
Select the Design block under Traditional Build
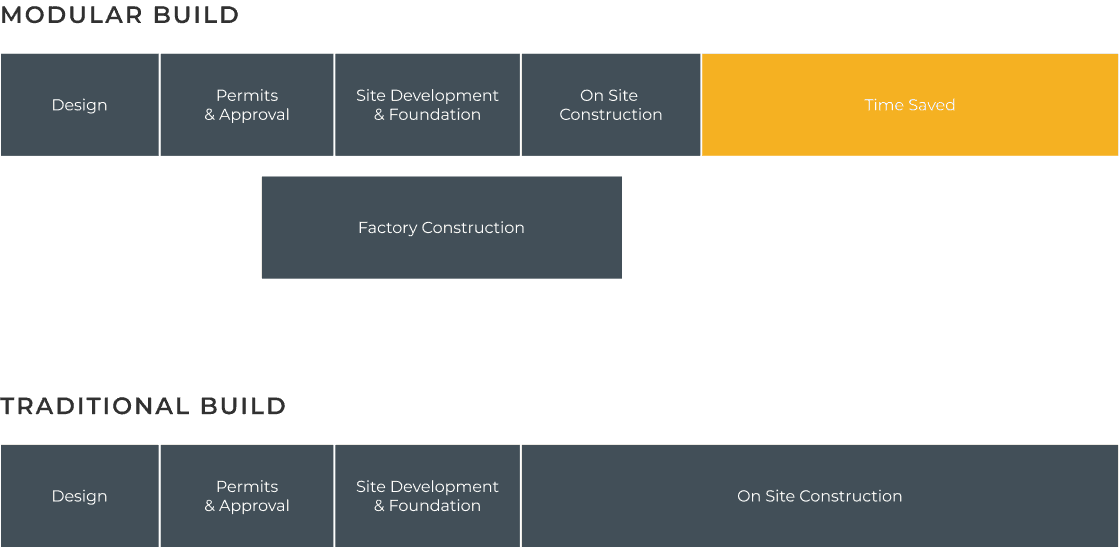(x=79, y=496)
